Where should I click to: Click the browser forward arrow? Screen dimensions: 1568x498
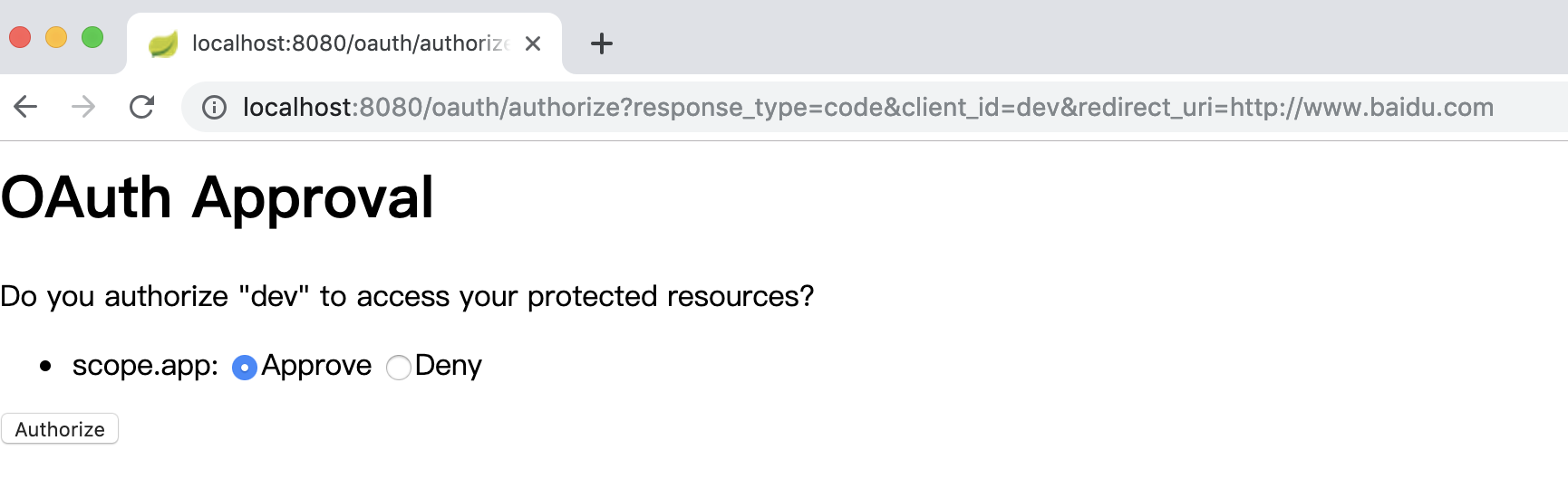pyautogui.click(x=83, y=107)
